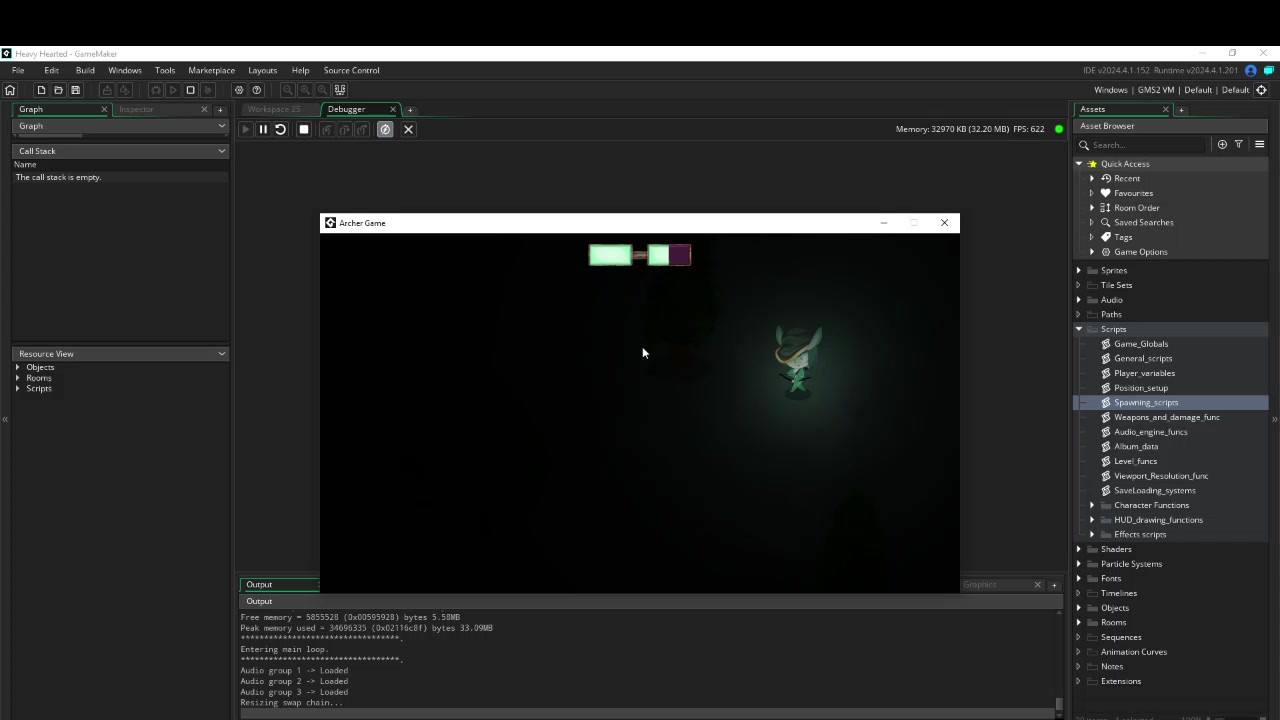The image size is (1280, 720).
Task: Open the Asset Browser hamburger menu
Action: (x=1259, y=144)
